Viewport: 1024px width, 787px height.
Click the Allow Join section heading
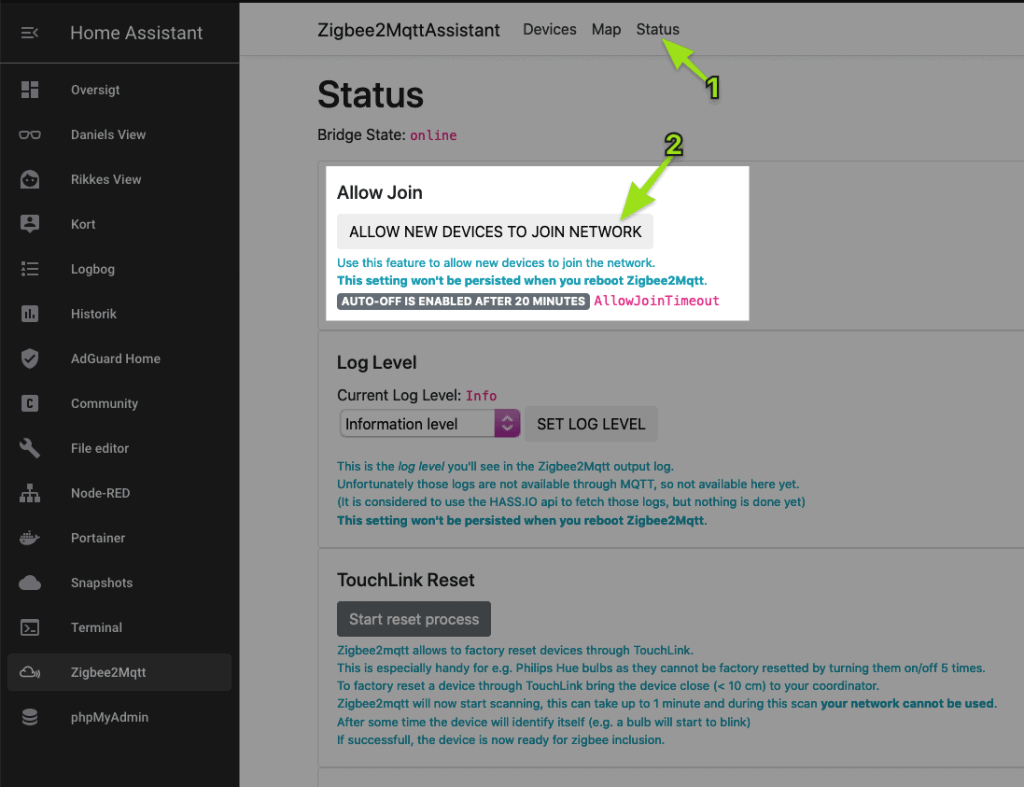point(379,193)
